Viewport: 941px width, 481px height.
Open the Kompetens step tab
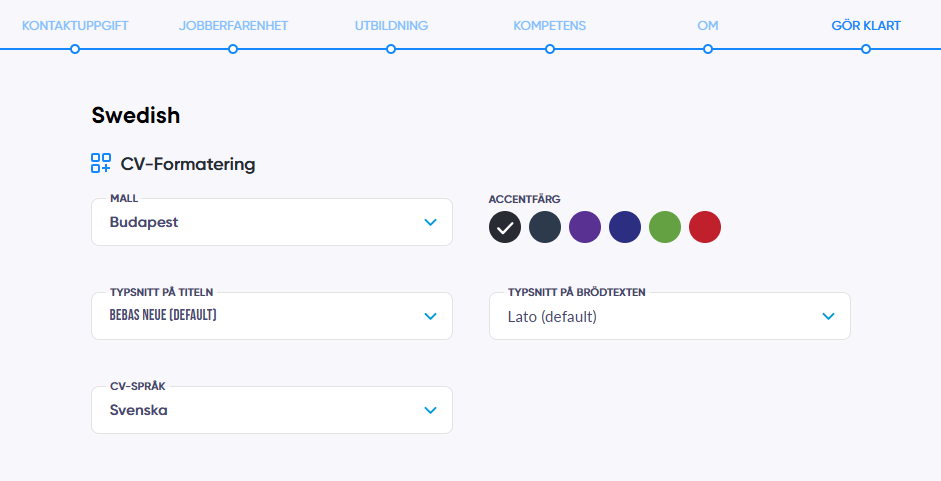pyautogui.click(x=550, y=26)
